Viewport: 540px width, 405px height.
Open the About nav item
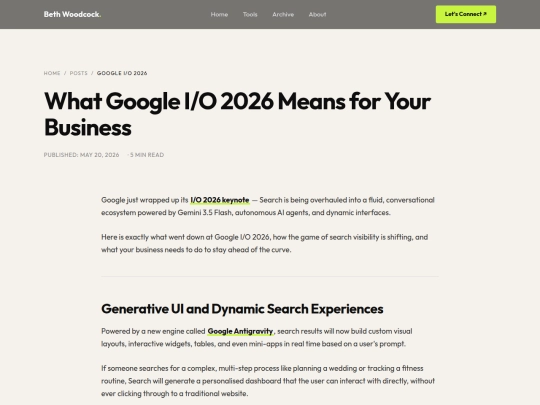tap(317, 14)
